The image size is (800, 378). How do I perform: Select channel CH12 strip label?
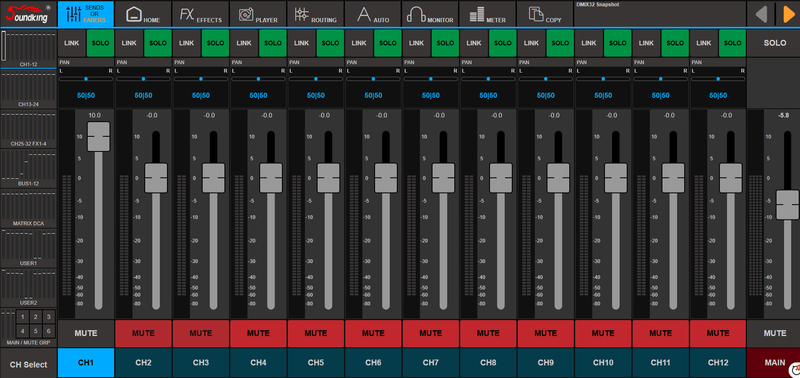click(717, 363)
